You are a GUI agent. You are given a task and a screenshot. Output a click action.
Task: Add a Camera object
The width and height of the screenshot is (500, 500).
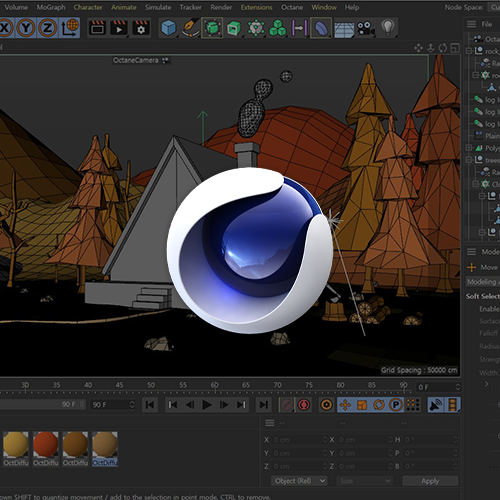(365, 28)
